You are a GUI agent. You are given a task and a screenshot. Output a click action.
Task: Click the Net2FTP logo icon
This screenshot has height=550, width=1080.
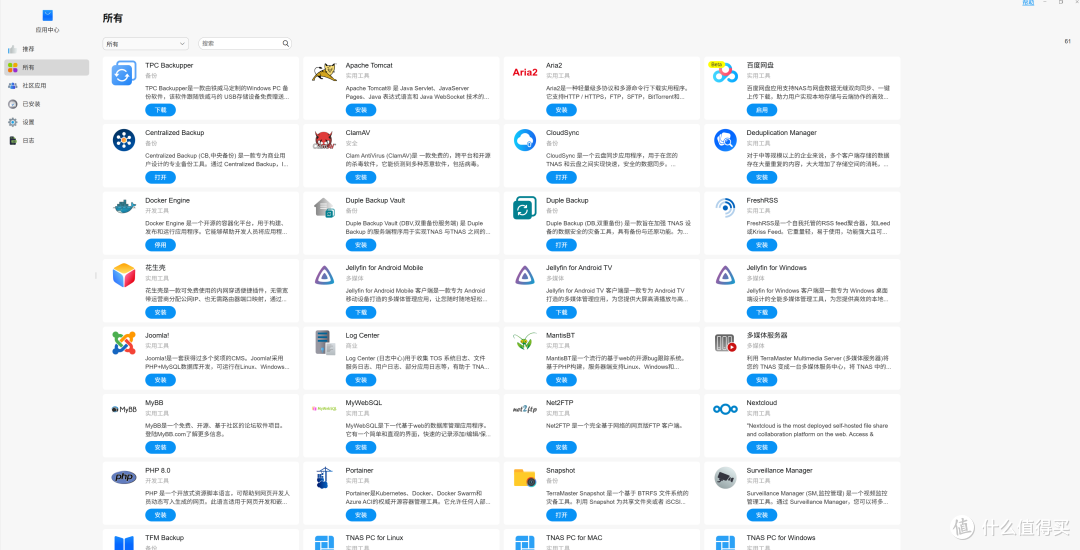[x=525, y=410]
